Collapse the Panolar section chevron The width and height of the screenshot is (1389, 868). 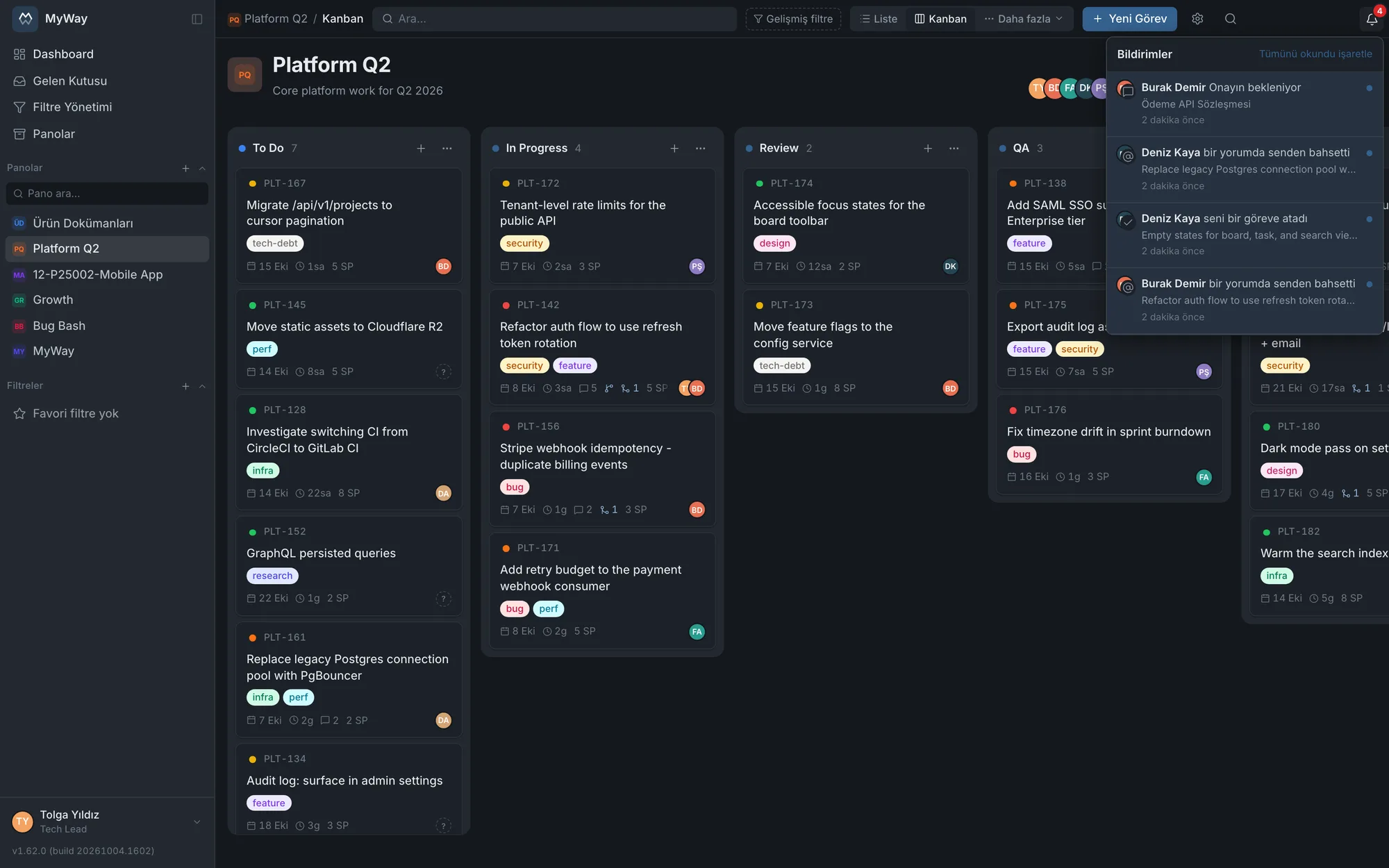202,168
